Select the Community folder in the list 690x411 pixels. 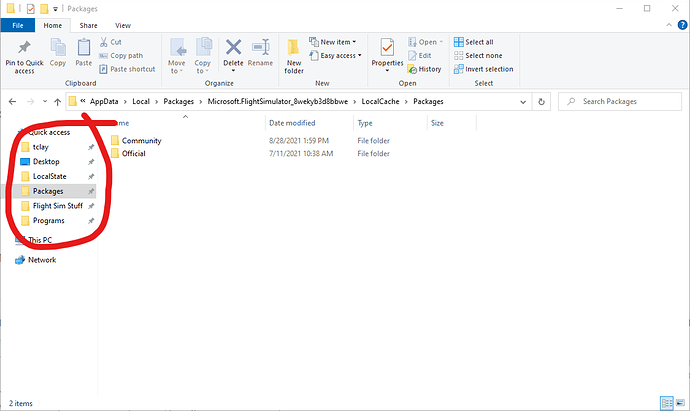click(x=141, y=141)
